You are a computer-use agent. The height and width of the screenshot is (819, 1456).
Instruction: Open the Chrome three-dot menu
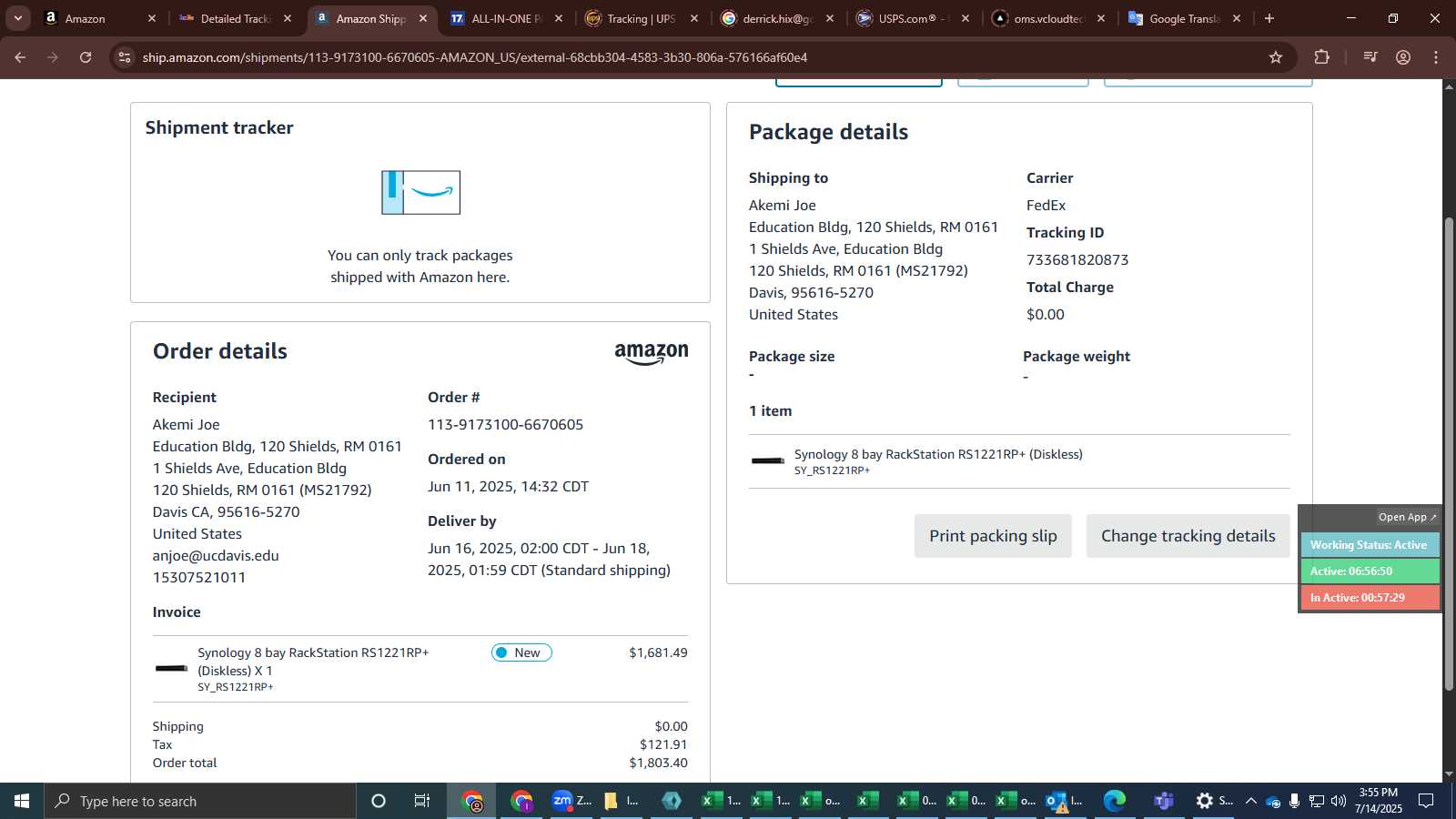point(1436,57)
